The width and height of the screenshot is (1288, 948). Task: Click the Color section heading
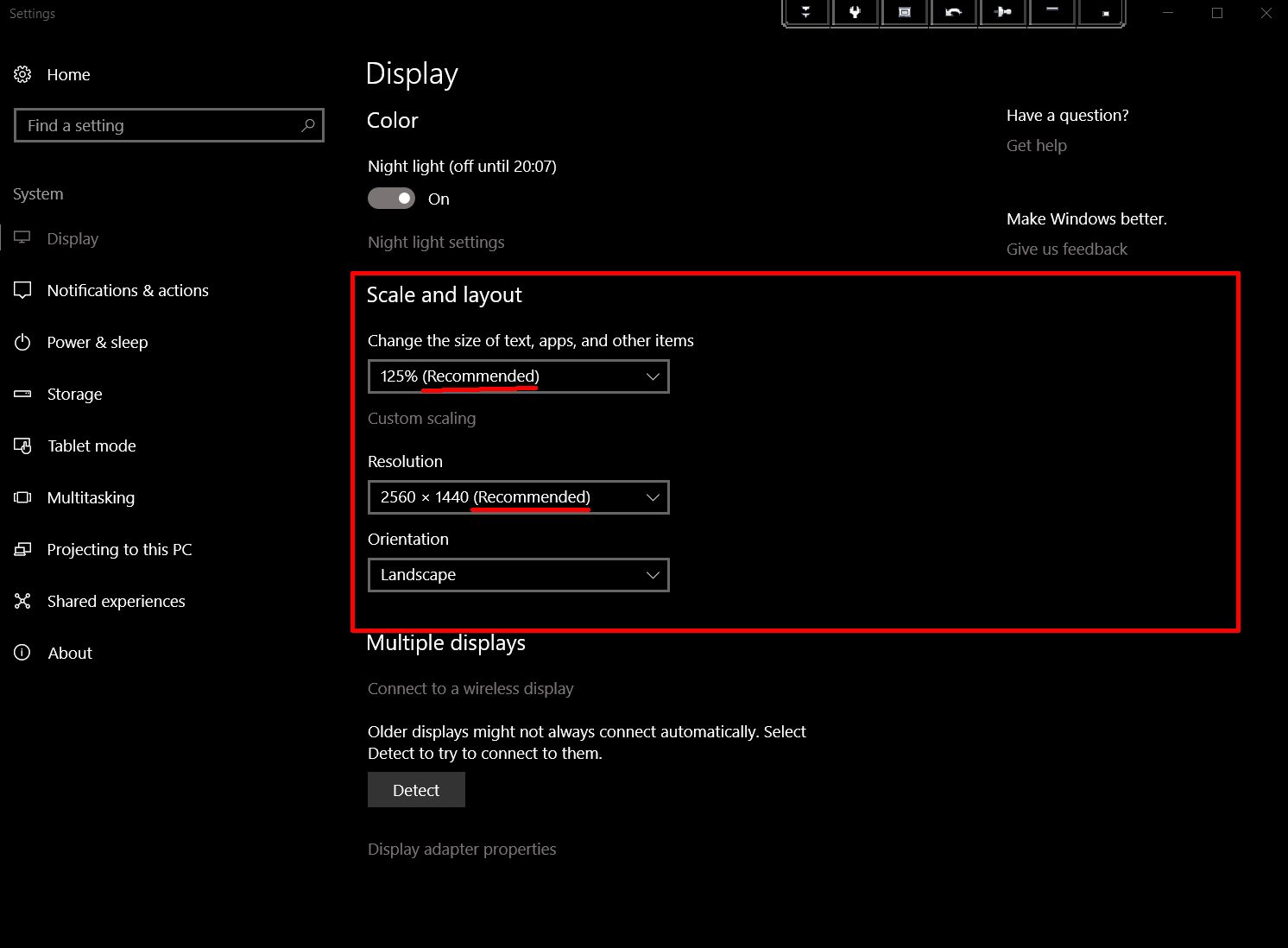click(393, 121)
